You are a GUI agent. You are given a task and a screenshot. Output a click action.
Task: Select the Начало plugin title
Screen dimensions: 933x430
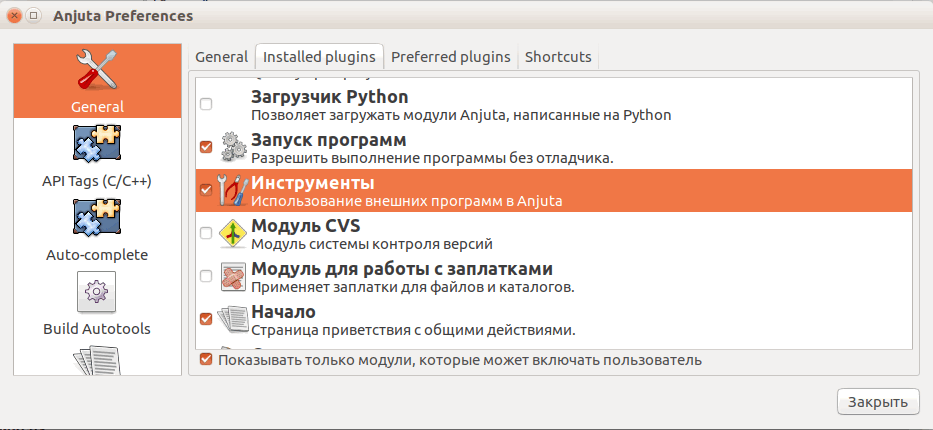(x=283, y=312)
